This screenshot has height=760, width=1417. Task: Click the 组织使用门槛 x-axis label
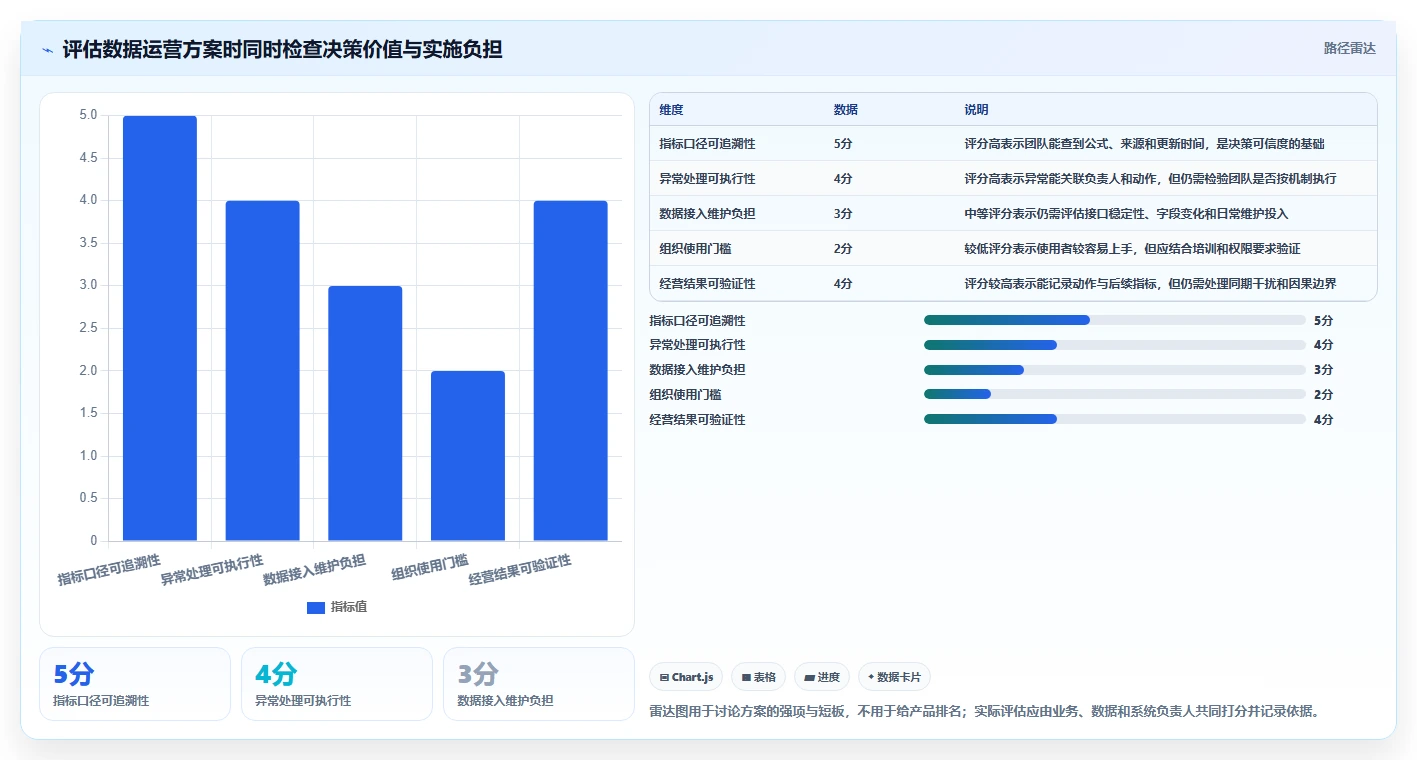point(430,567)
